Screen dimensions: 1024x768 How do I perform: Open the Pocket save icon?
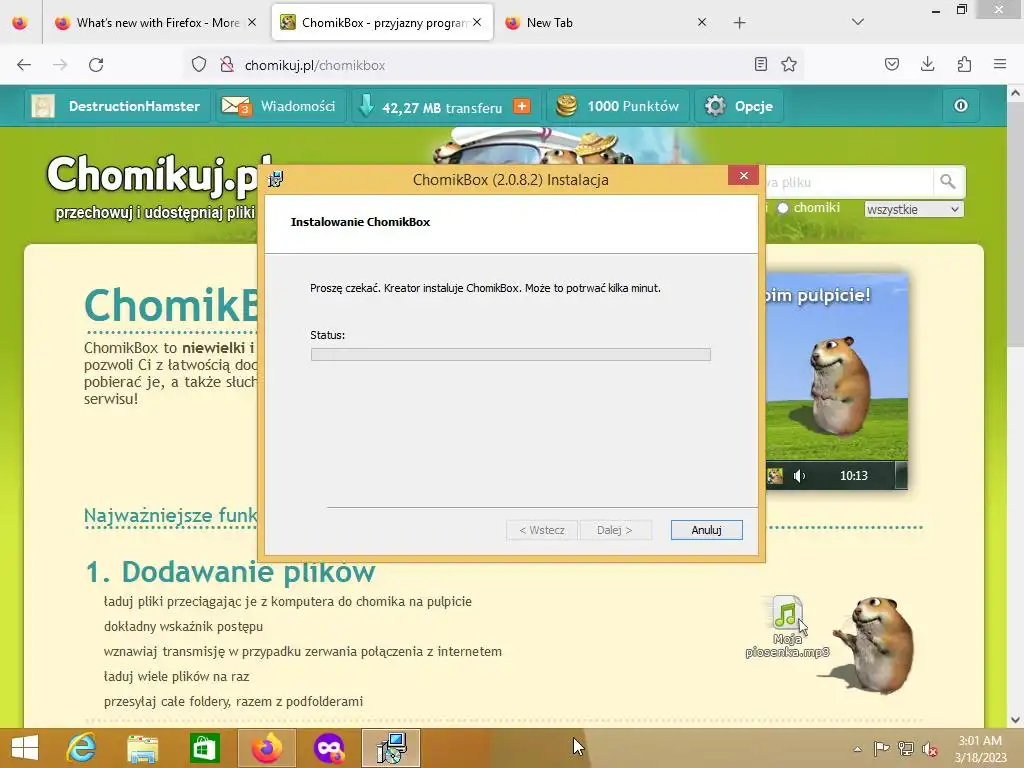click(x=892, y=65)
